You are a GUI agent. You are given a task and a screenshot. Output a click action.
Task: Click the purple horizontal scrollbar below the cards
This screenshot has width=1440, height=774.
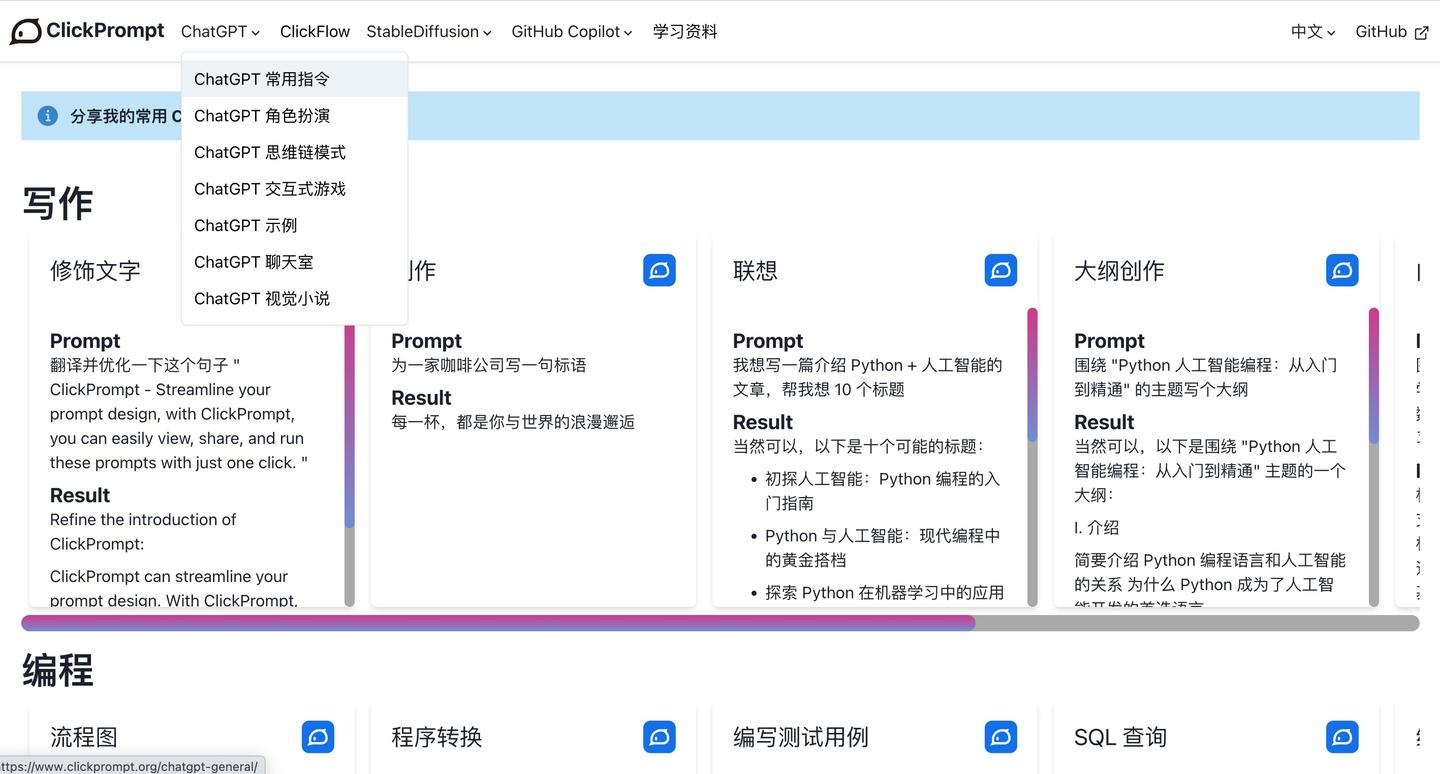pyautogui.click(x=497, y=622)
